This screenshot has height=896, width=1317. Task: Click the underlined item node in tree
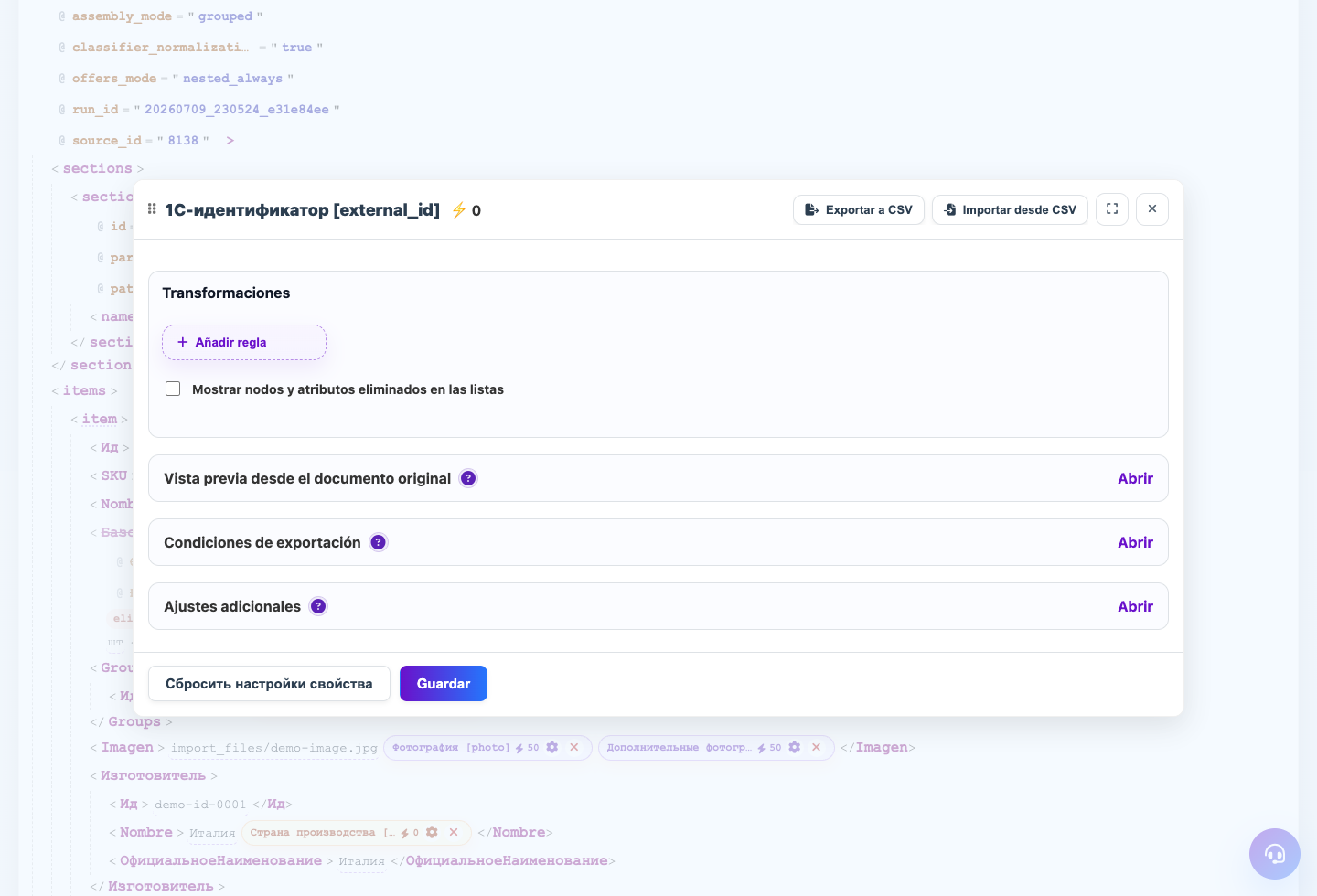tap(100, 419)
